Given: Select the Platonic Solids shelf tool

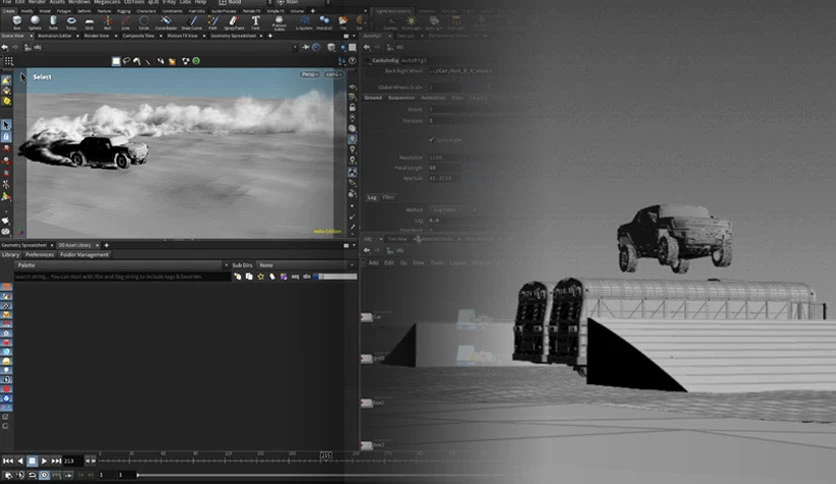Looking at the screenshot, I should tap(279, 22).
